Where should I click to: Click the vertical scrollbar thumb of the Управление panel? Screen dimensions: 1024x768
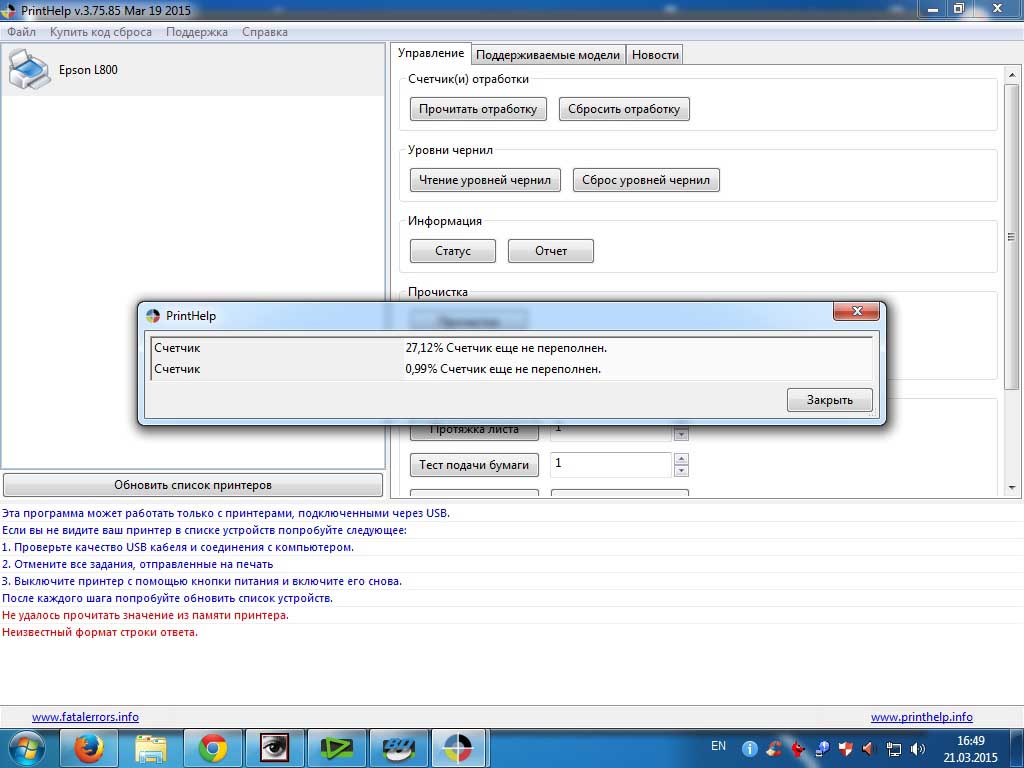coord(1012,237)
